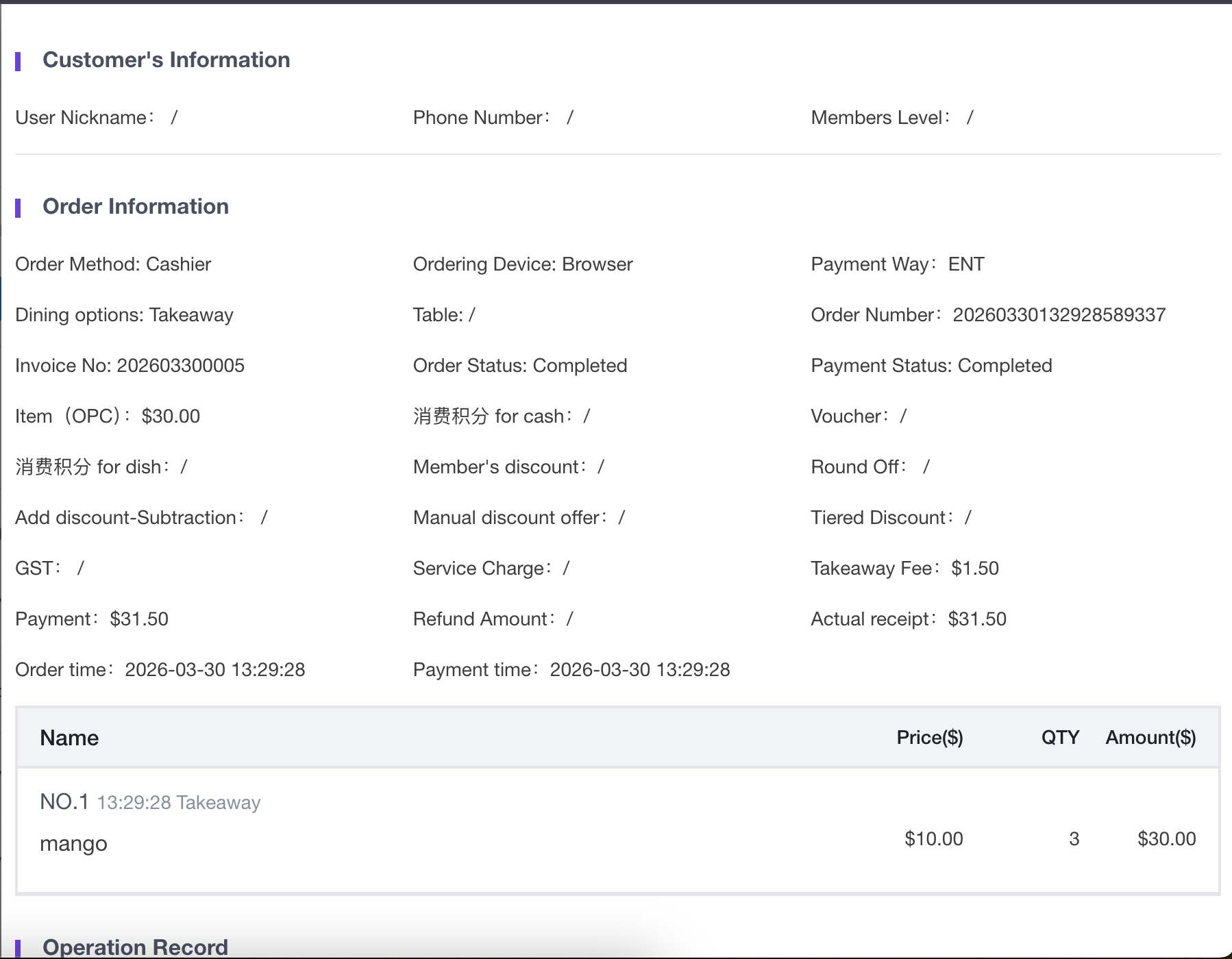Viewport: 1232px width, 959px height.
Task: Click the Item (OPC) $30.00 amount
Action: [171, 416]
